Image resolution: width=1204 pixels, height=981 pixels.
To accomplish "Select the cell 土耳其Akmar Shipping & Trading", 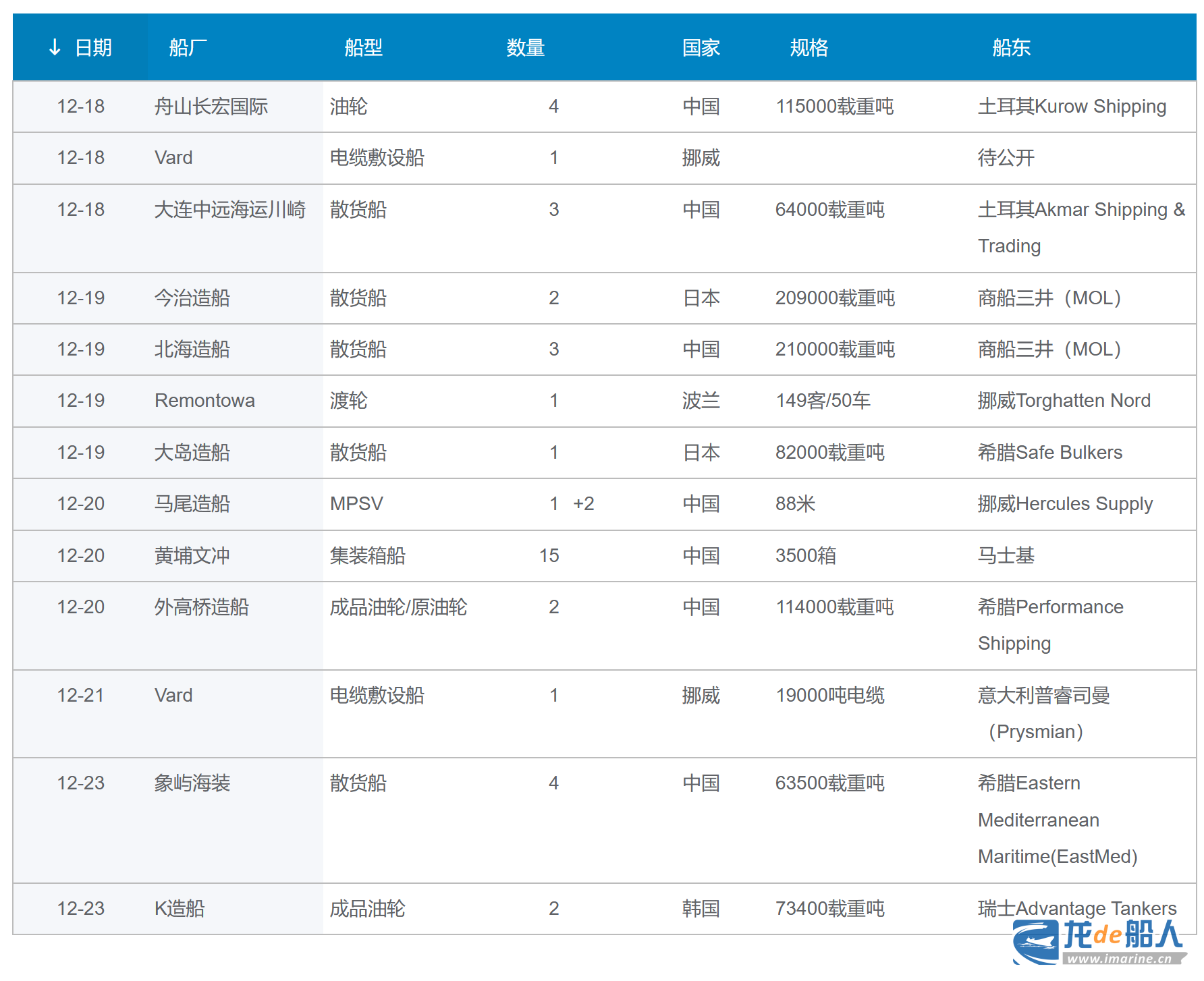I will [1082, 228].
